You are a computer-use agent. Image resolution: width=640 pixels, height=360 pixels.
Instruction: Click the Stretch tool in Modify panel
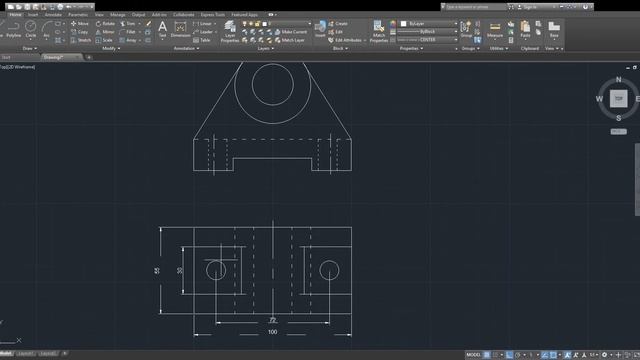coord(81,40)
